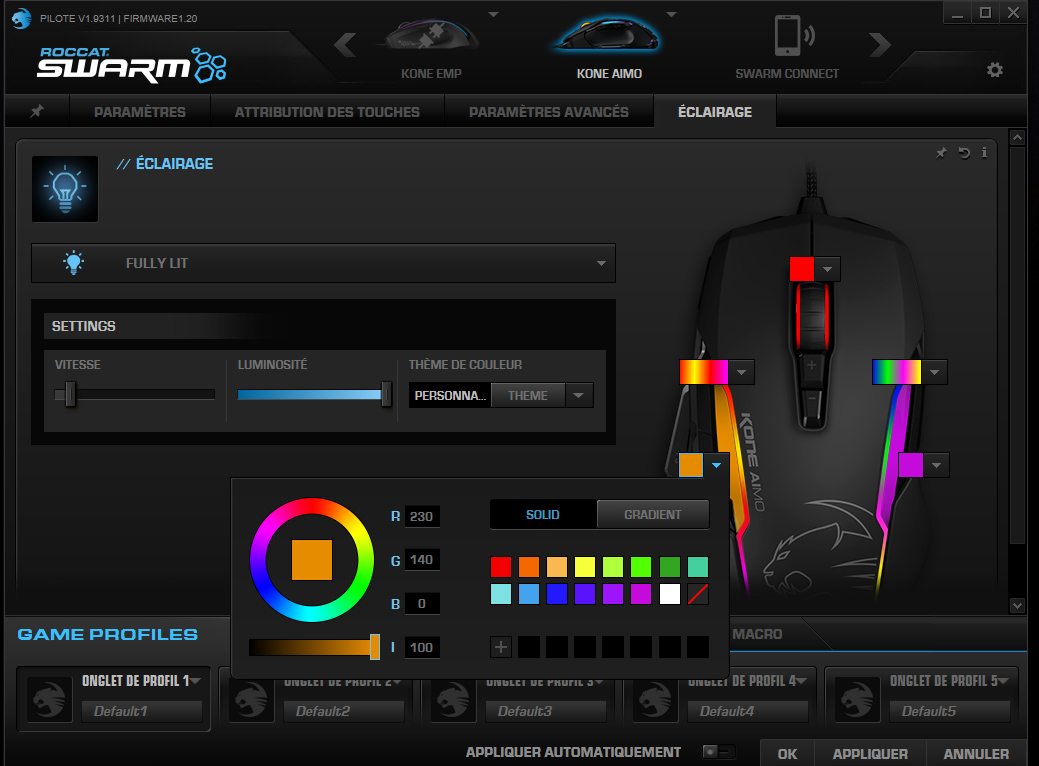Open Swarm Connect phone icon
This screenshot has width=1039, height=766.
click(793, 36)
